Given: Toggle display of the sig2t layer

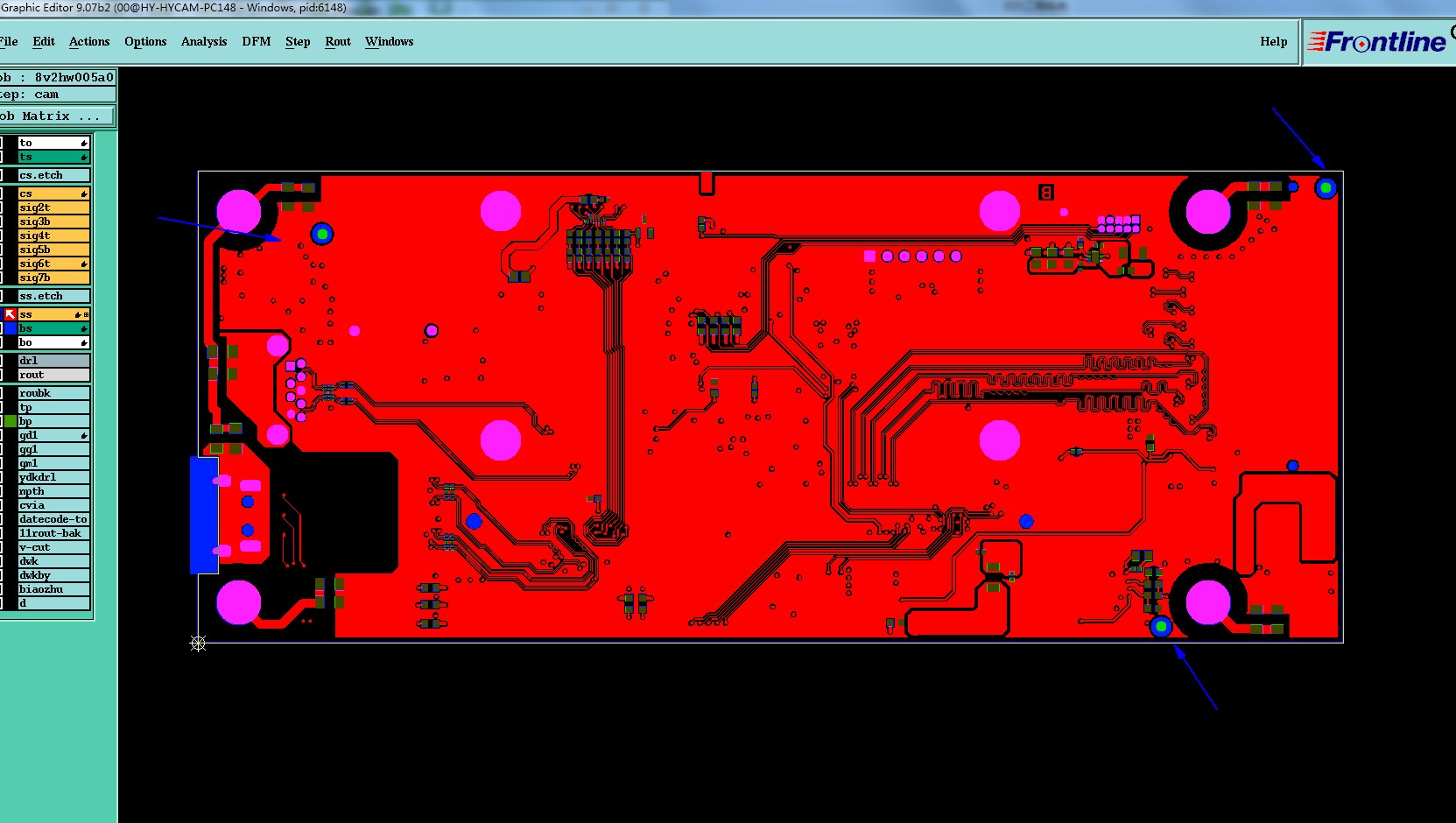Looking at the screenshot, I should click(54, 208).
